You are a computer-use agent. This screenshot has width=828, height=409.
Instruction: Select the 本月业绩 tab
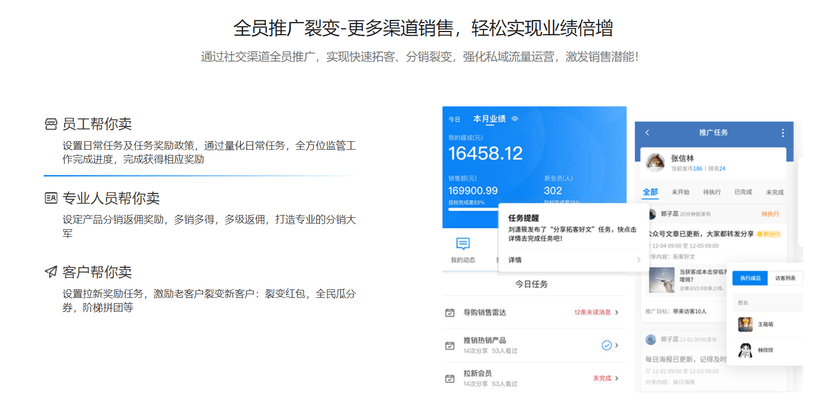pos(489,119)
